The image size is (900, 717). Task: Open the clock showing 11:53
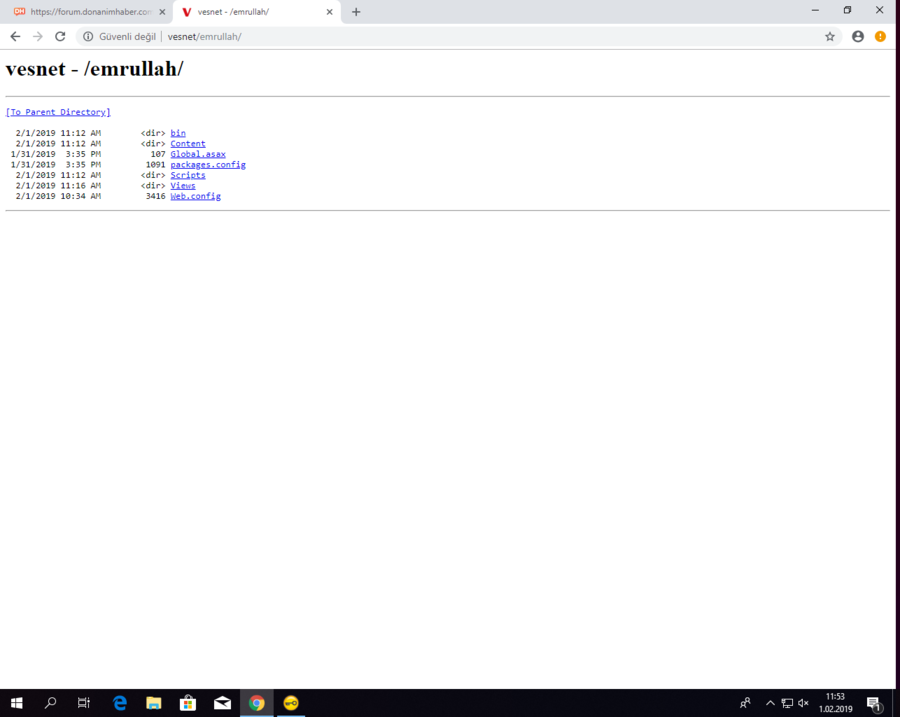tap(836, 703)
